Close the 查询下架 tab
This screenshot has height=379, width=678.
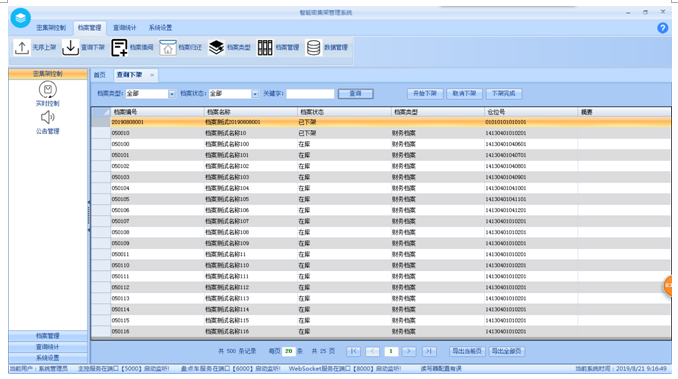152,75
